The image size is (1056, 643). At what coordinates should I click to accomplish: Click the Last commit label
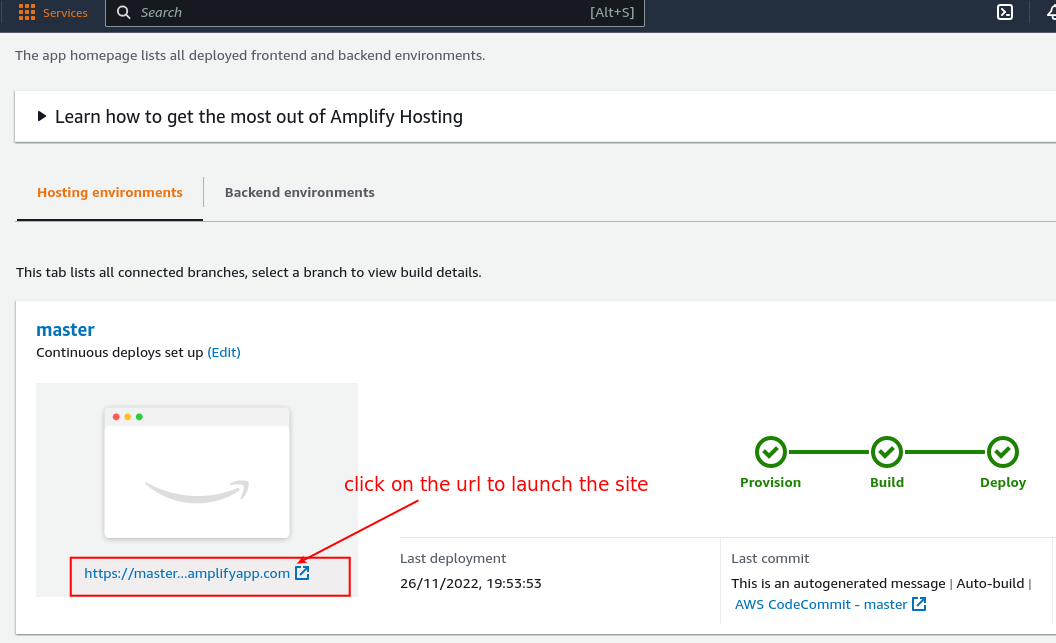pyautogui.click(x=770, y=558)
